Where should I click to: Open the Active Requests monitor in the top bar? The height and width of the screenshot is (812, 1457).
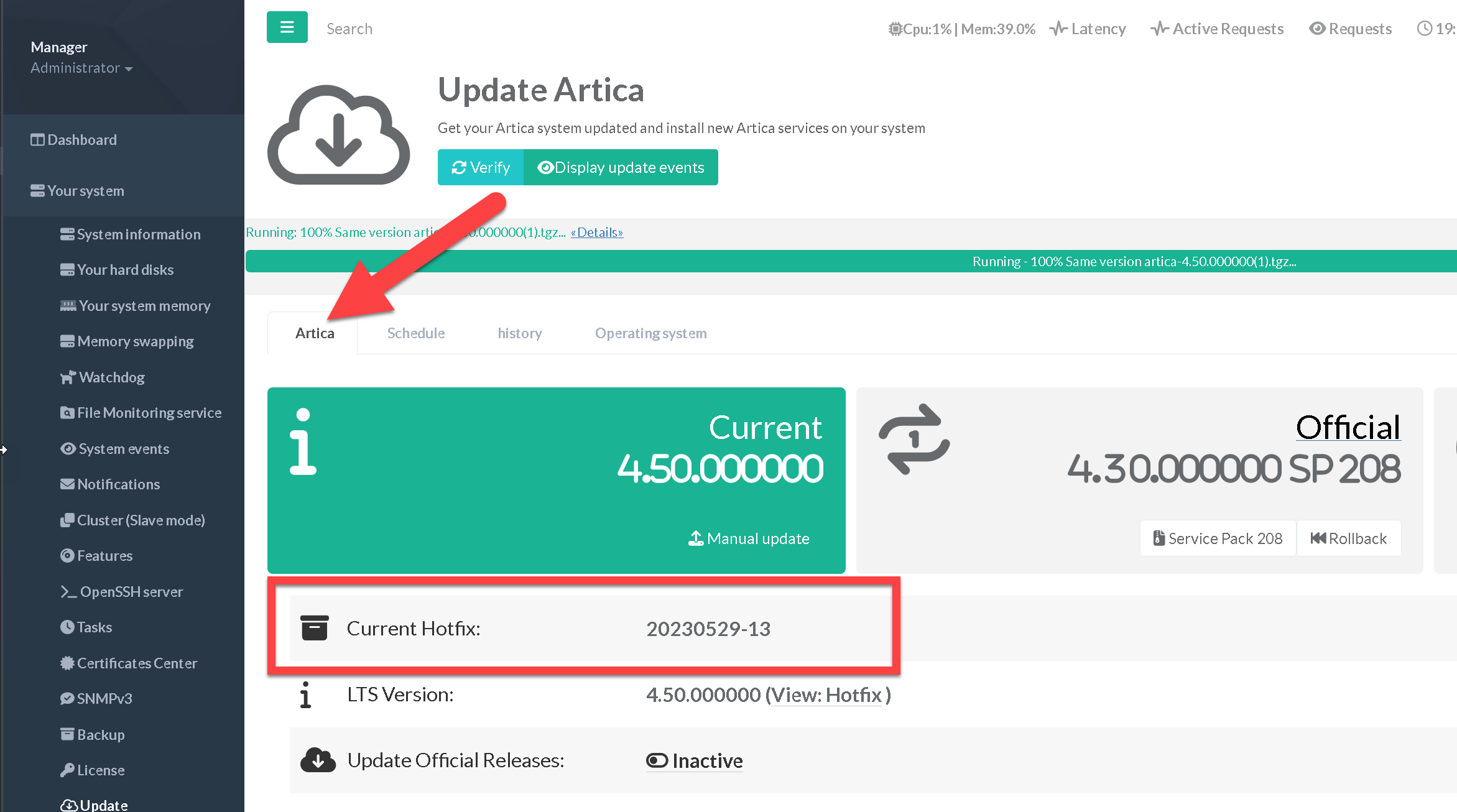click(1217, 29)
